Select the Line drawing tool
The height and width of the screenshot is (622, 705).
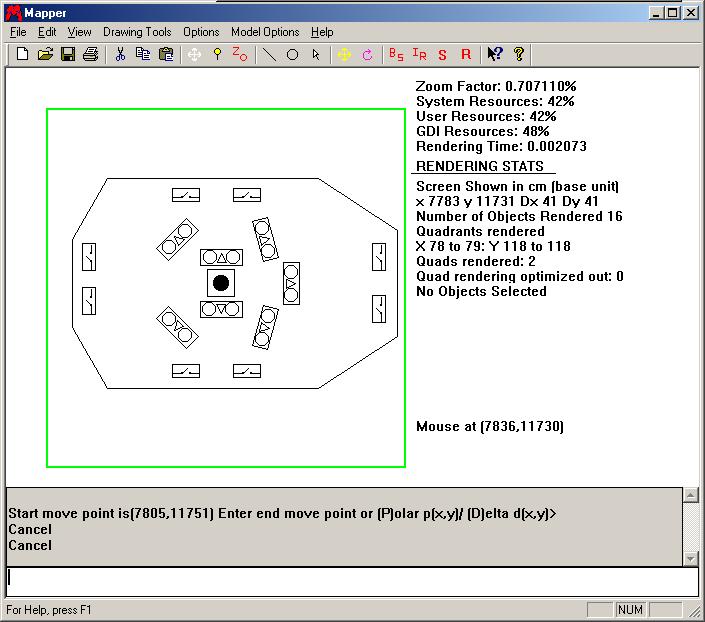pyautogui.click(x=269, y=54)
